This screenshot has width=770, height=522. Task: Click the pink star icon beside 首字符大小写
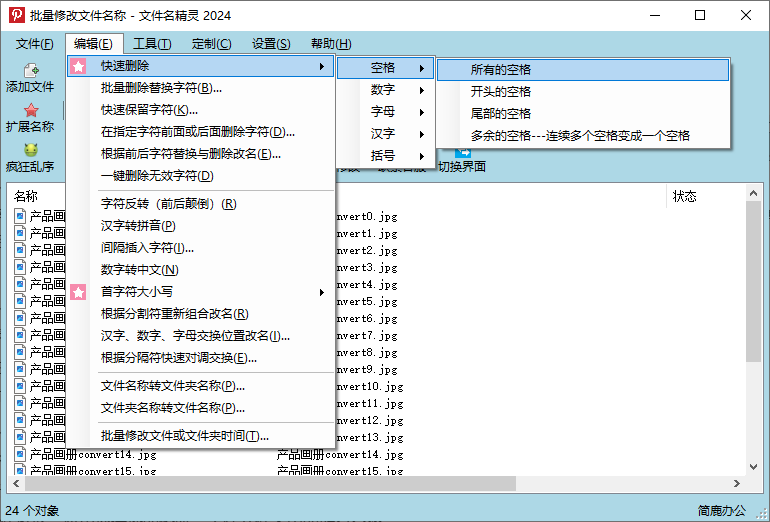tap(79, 292)
